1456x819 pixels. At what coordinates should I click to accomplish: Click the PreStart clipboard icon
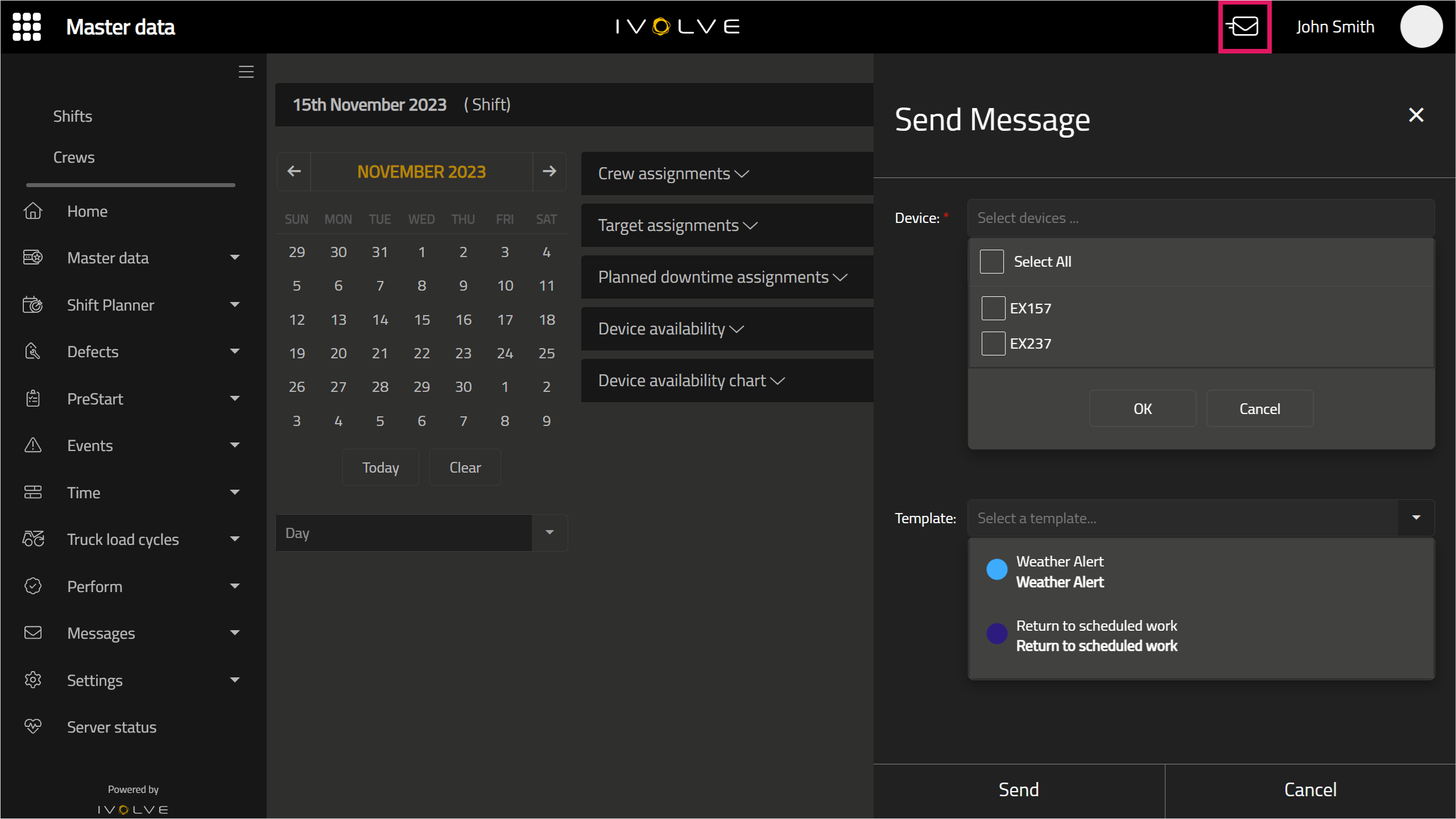pos(33,399)
